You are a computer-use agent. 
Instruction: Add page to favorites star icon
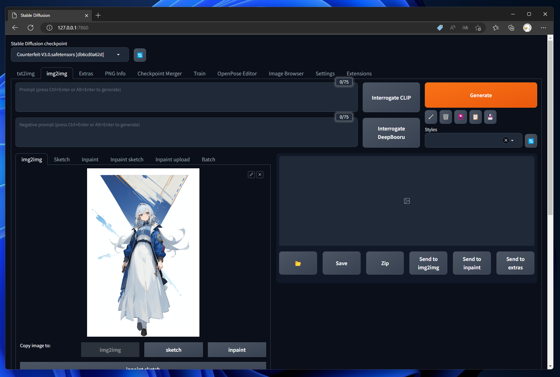click(478, 27)
